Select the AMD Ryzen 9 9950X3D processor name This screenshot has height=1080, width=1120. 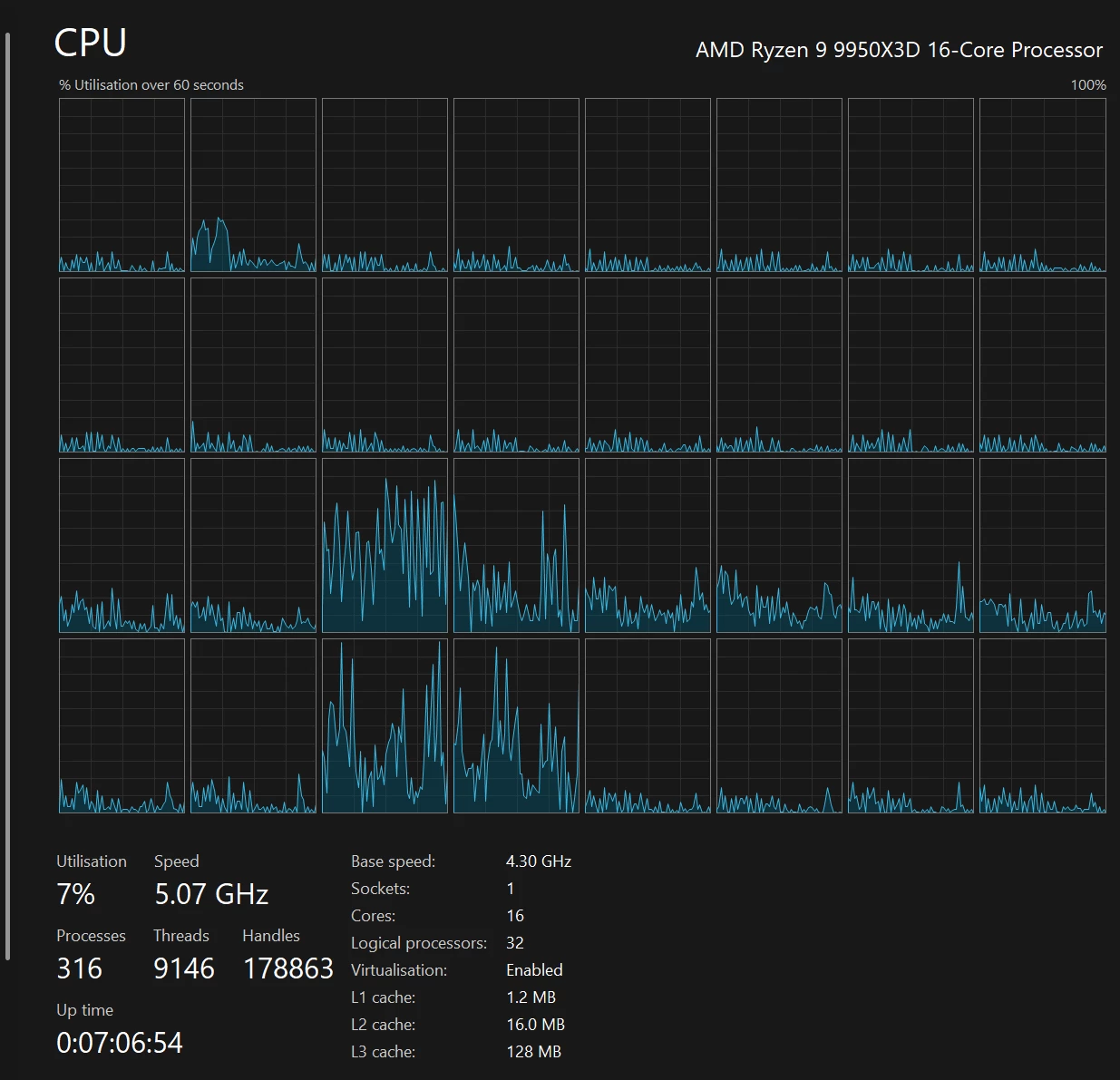899,50
